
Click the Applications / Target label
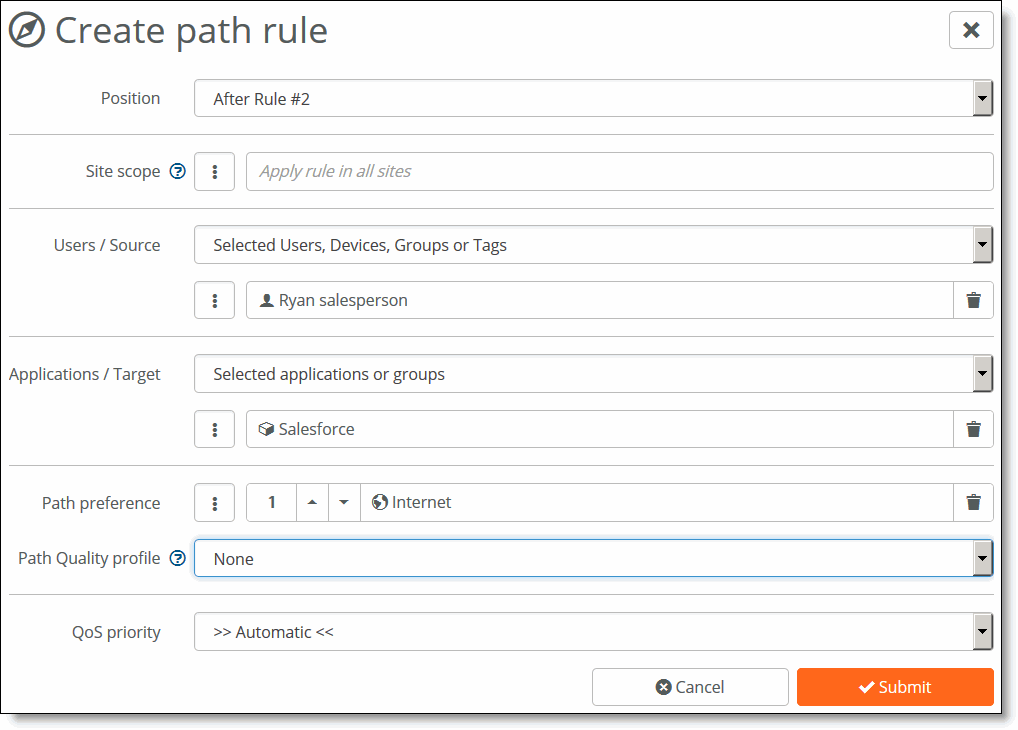point(84,375)
